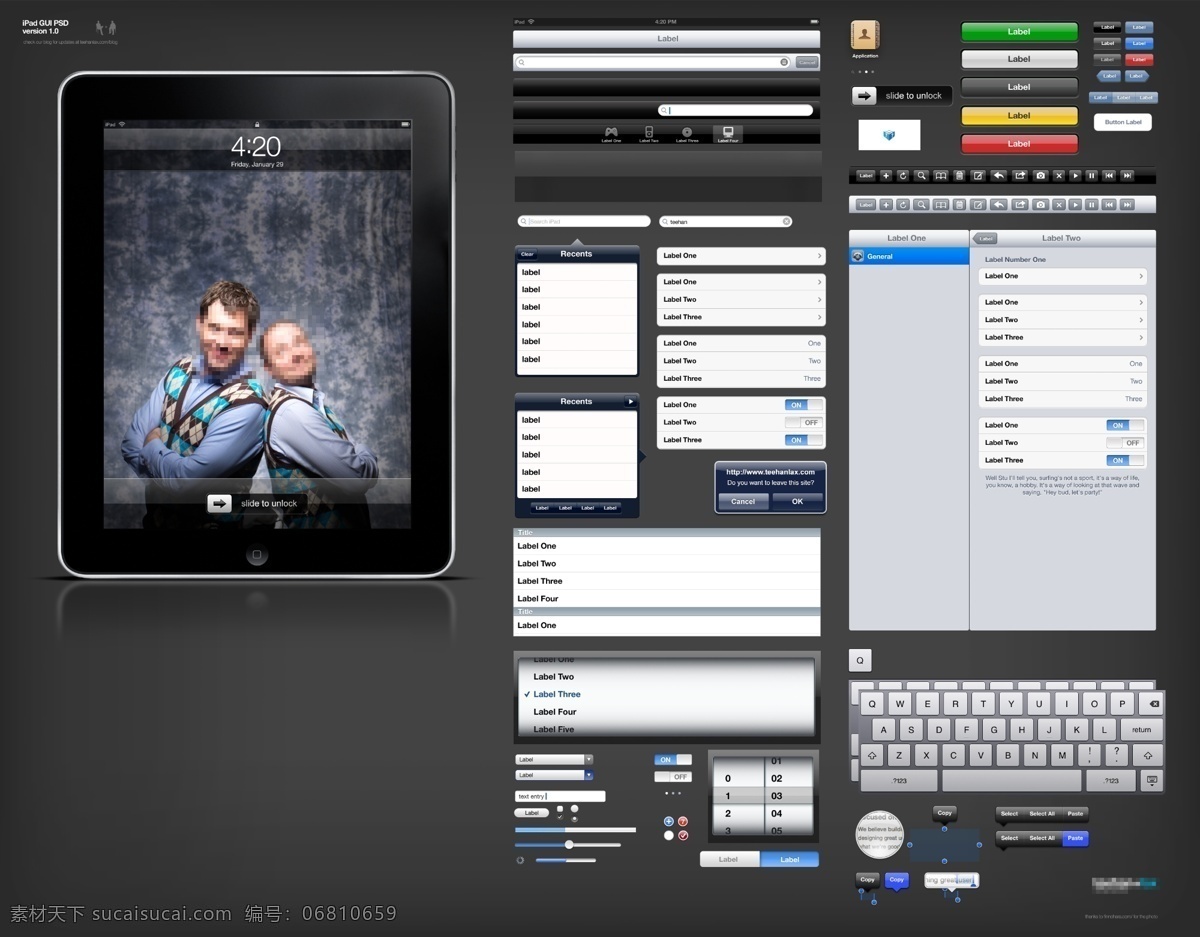Image resolution: width=1200 pixels, height=937 pixels.
Task: Click the slide to unlock arrow on the iPad lock screen
Action: point(219,503)
